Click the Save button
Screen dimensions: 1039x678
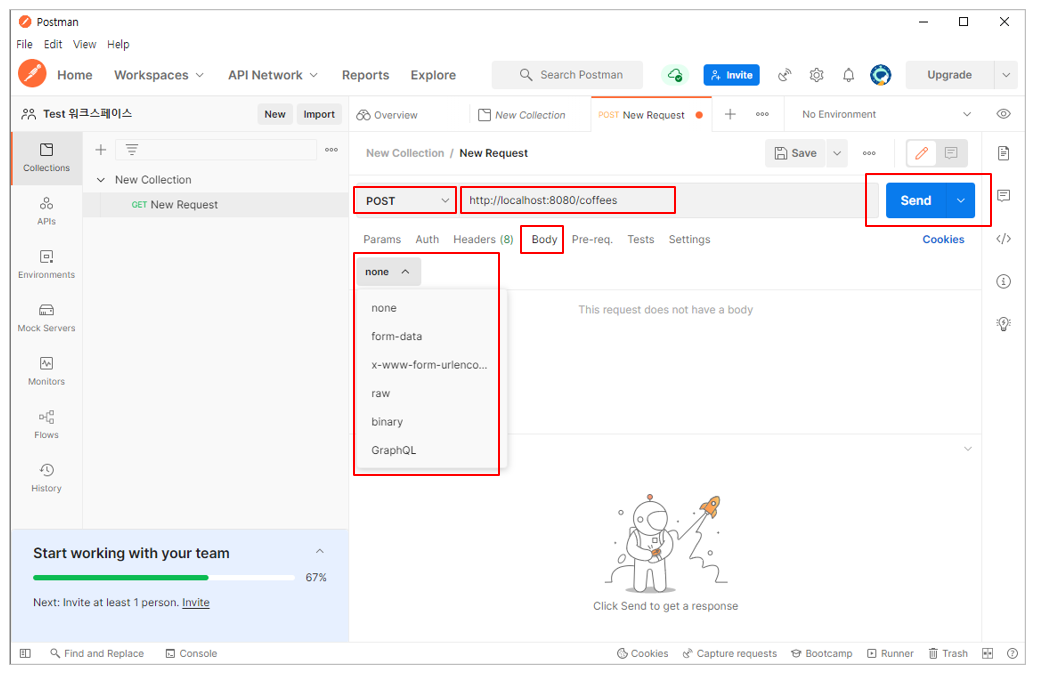coord(796,153)
